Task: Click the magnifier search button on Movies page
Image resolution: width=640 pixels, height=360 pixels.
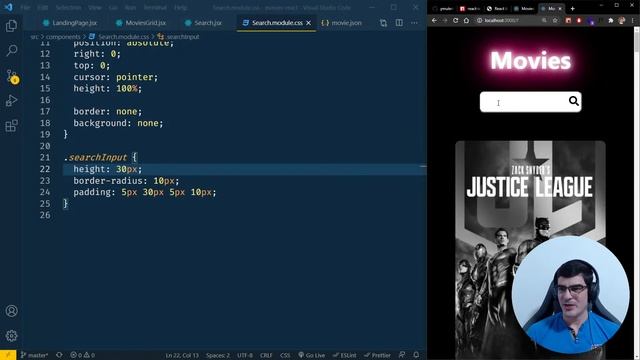Action: (x=574, y=101)
